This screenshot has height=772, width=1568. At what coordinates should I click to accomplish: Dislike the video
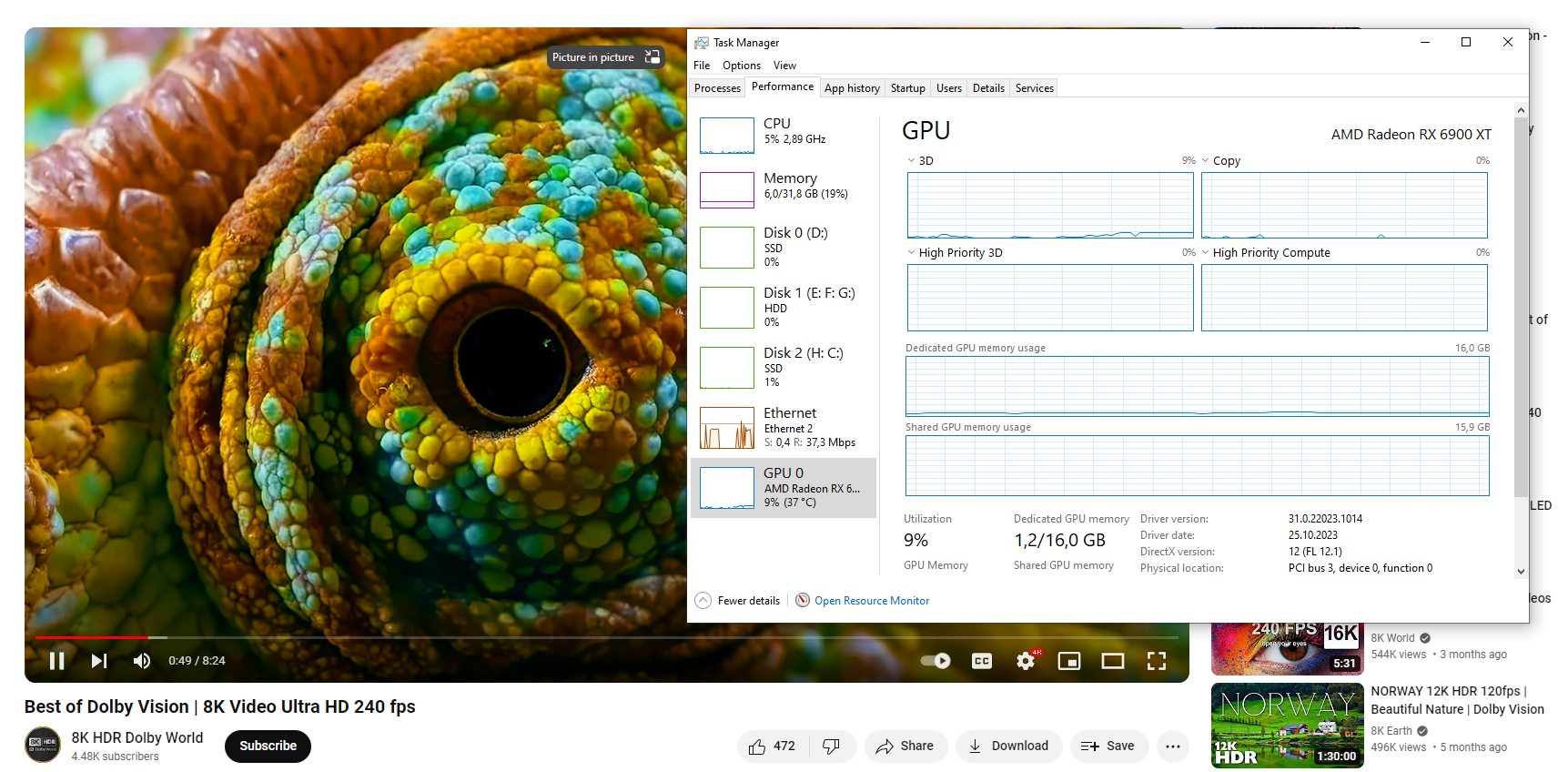(x=831, y=747)
